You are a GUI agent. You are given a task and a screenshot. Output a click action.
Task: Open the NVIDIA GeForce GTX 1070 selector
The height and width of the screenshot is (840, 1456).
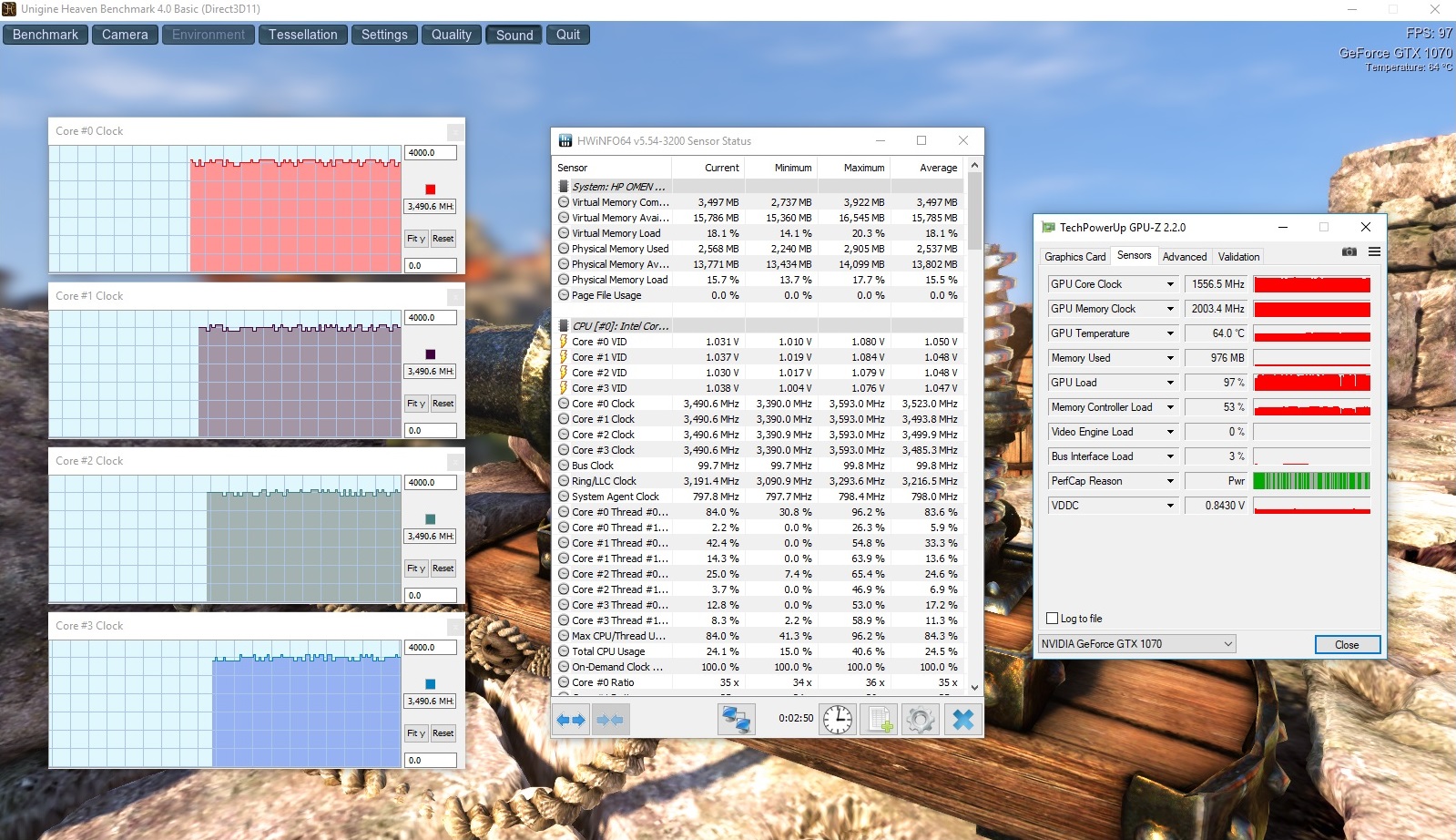1137,644
